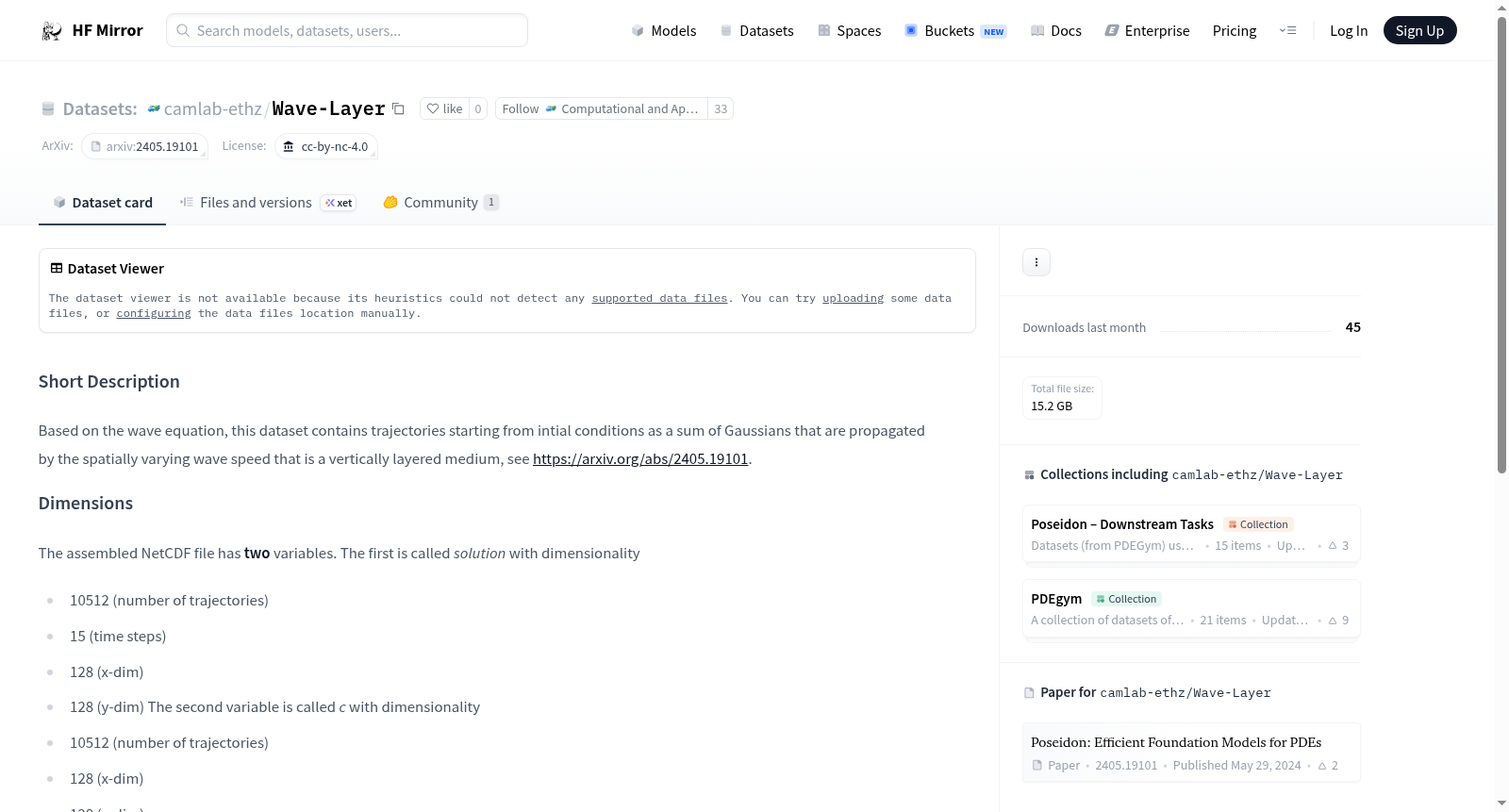Click the uploading link in Dataset Viewer

[853, 299]
